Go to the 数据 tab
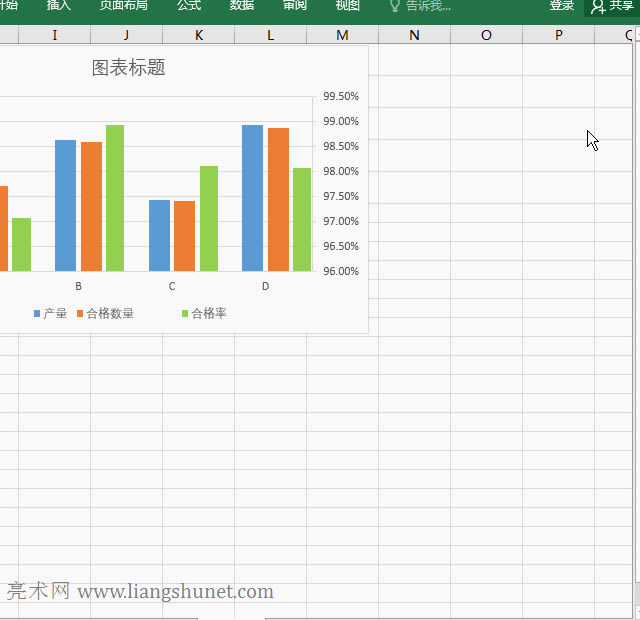 (242, 6)
